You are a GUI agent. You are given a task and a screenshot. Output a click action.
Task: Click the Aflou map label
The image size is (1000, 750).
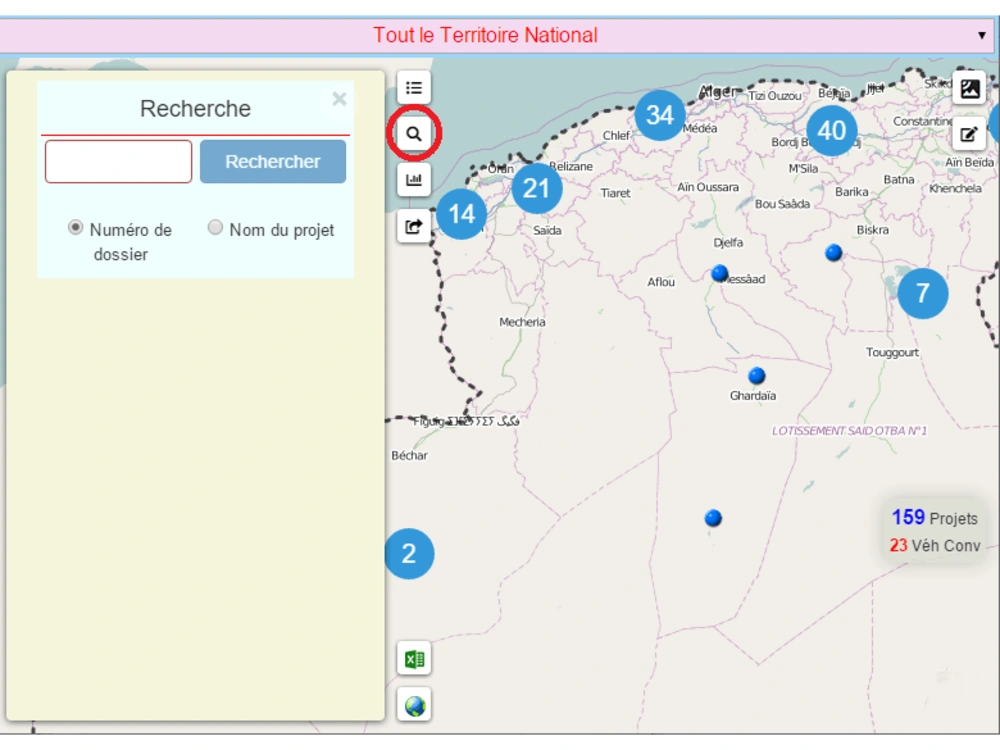[661, 282]
